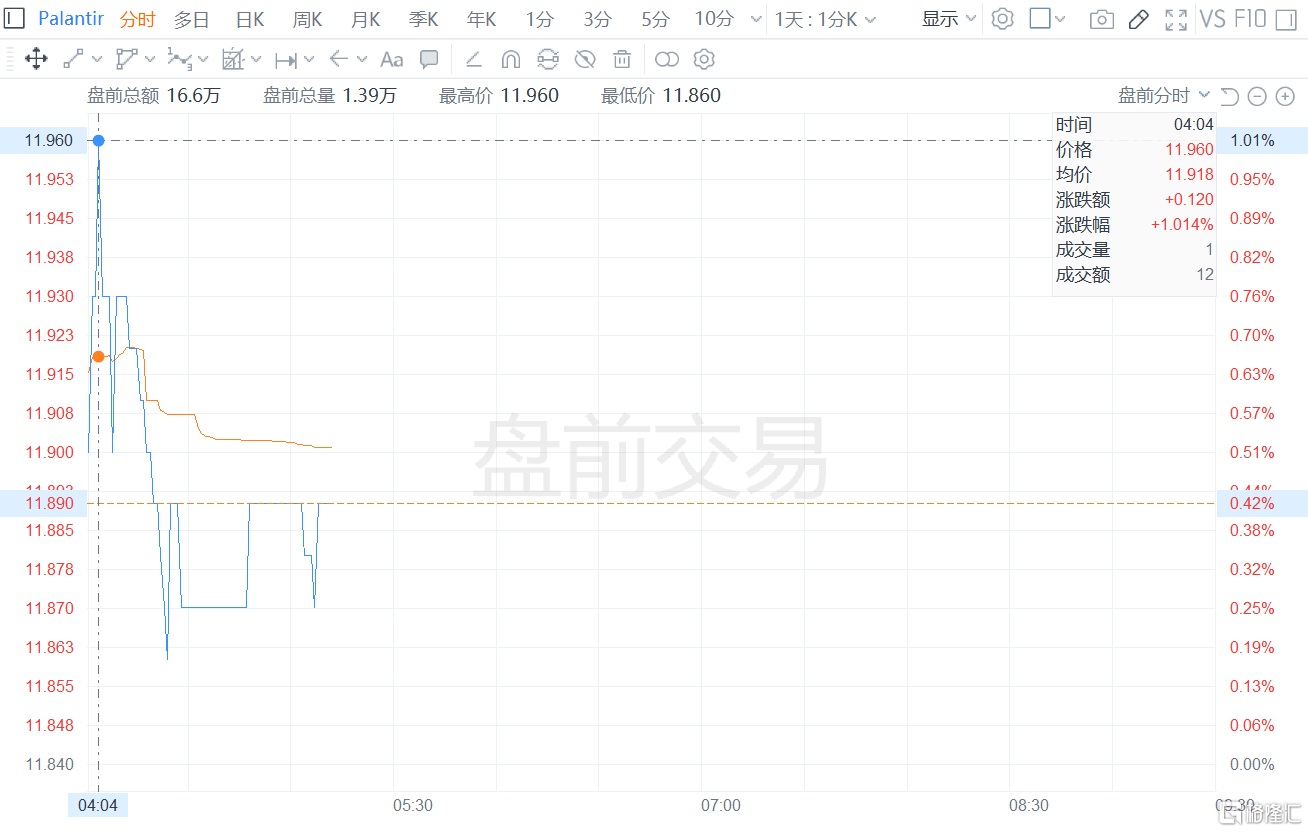
Task: Open the pencil drawing mode
Action: [1139, 19]
